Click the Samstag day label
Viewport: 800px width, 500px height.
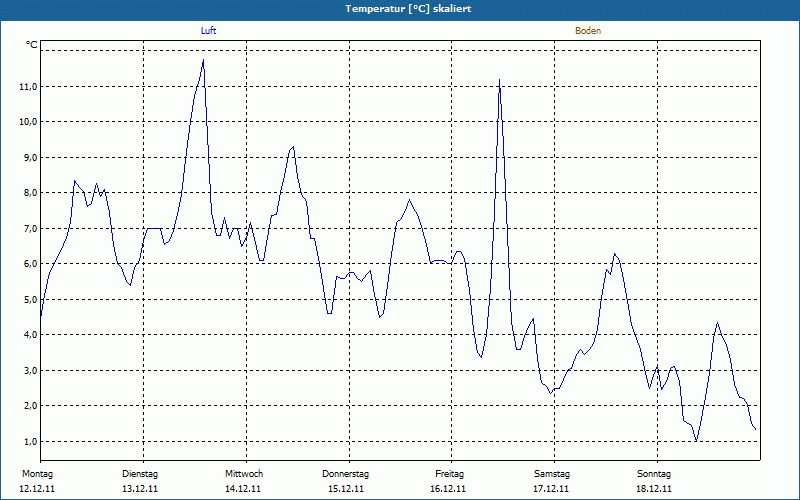552,474
